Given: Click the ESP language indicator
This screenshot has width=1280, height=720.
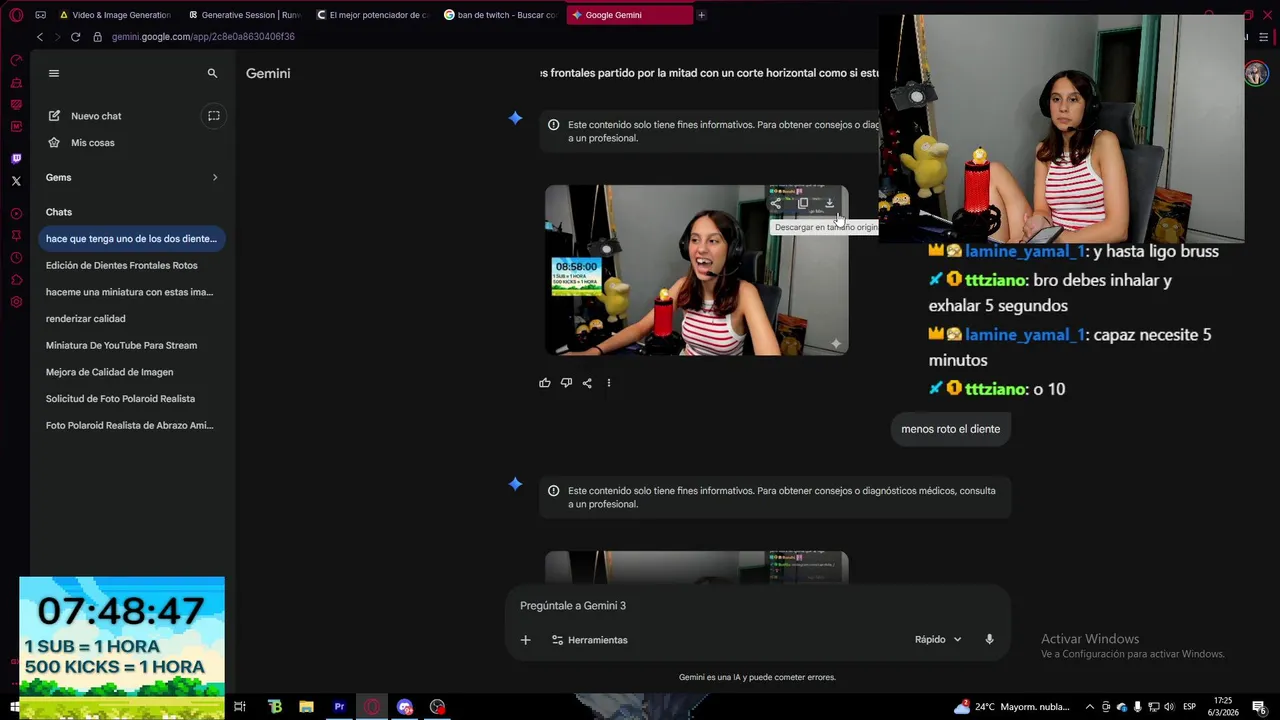Looking at the screenshot, I should pos(1189,707).
